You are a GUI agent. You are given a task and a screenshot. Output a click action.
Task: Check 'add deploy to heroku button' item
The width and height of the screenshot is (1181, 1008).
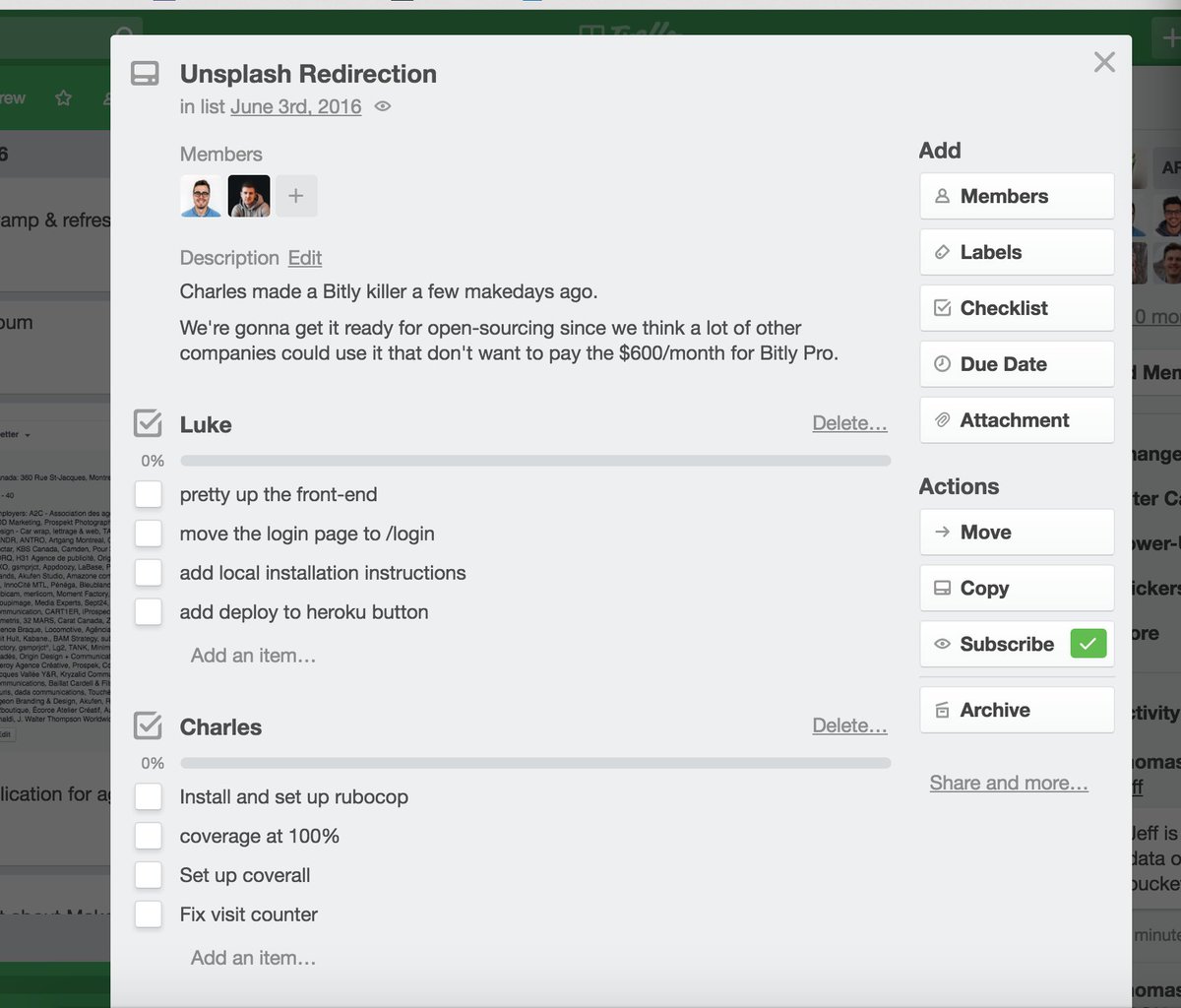click(x=149, y=612)
